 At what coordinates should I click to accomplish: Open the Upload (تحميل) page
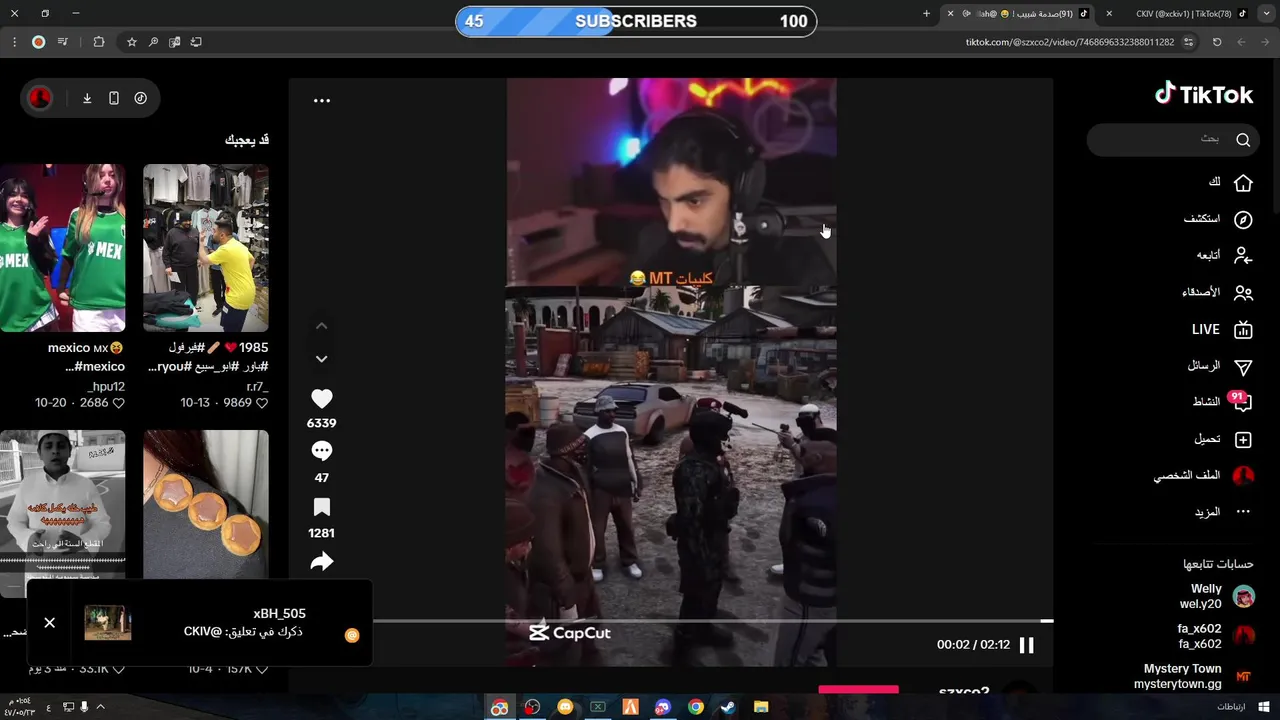[1222, 439]
